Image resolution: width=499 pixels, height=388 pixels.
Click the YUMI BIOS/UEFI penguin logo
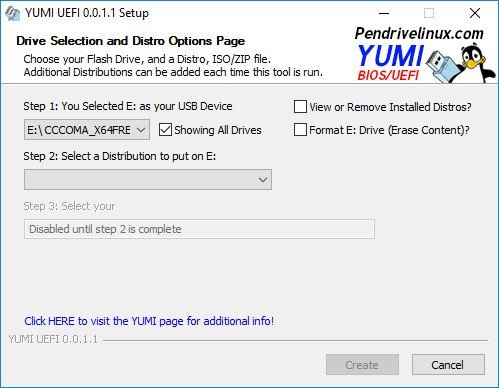(x=426, y=62)
